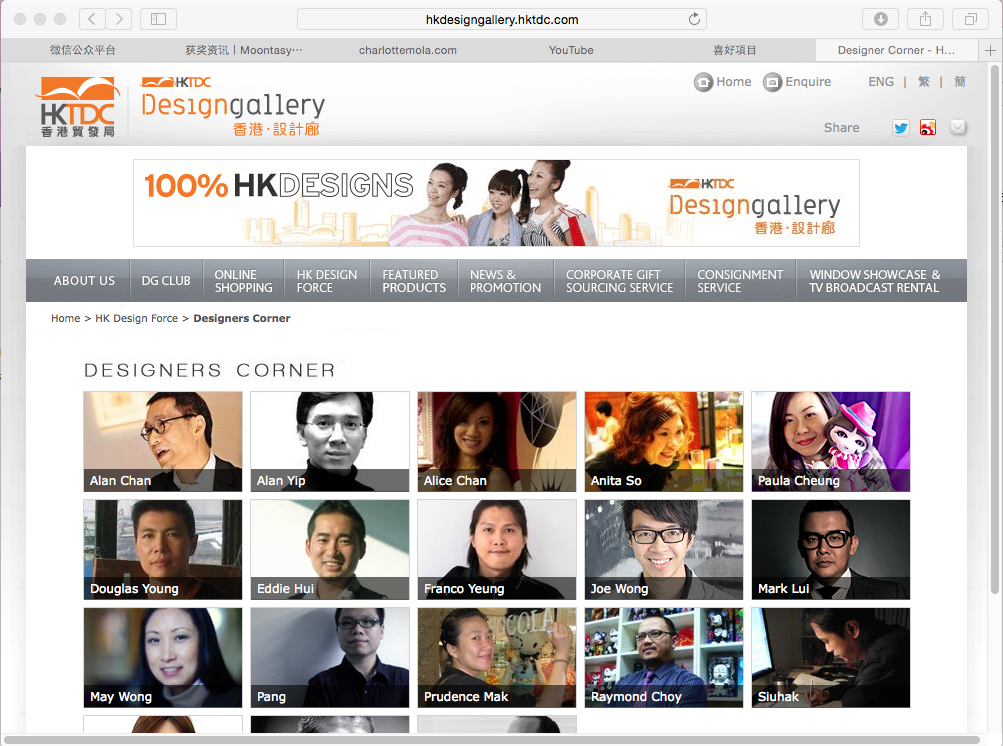Viewport: 1003px width, 746px height.
Task: Switch to Traditional Chinese 繁
Action: [x=924, y=82]
